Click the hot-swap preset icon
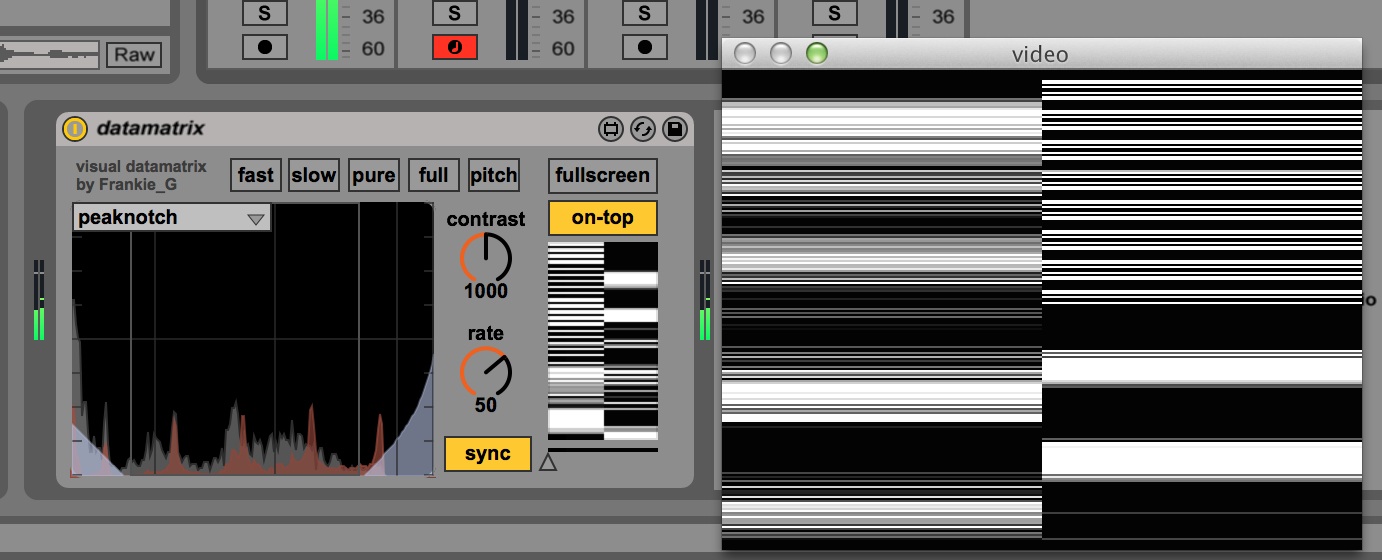 click(642, 129)
